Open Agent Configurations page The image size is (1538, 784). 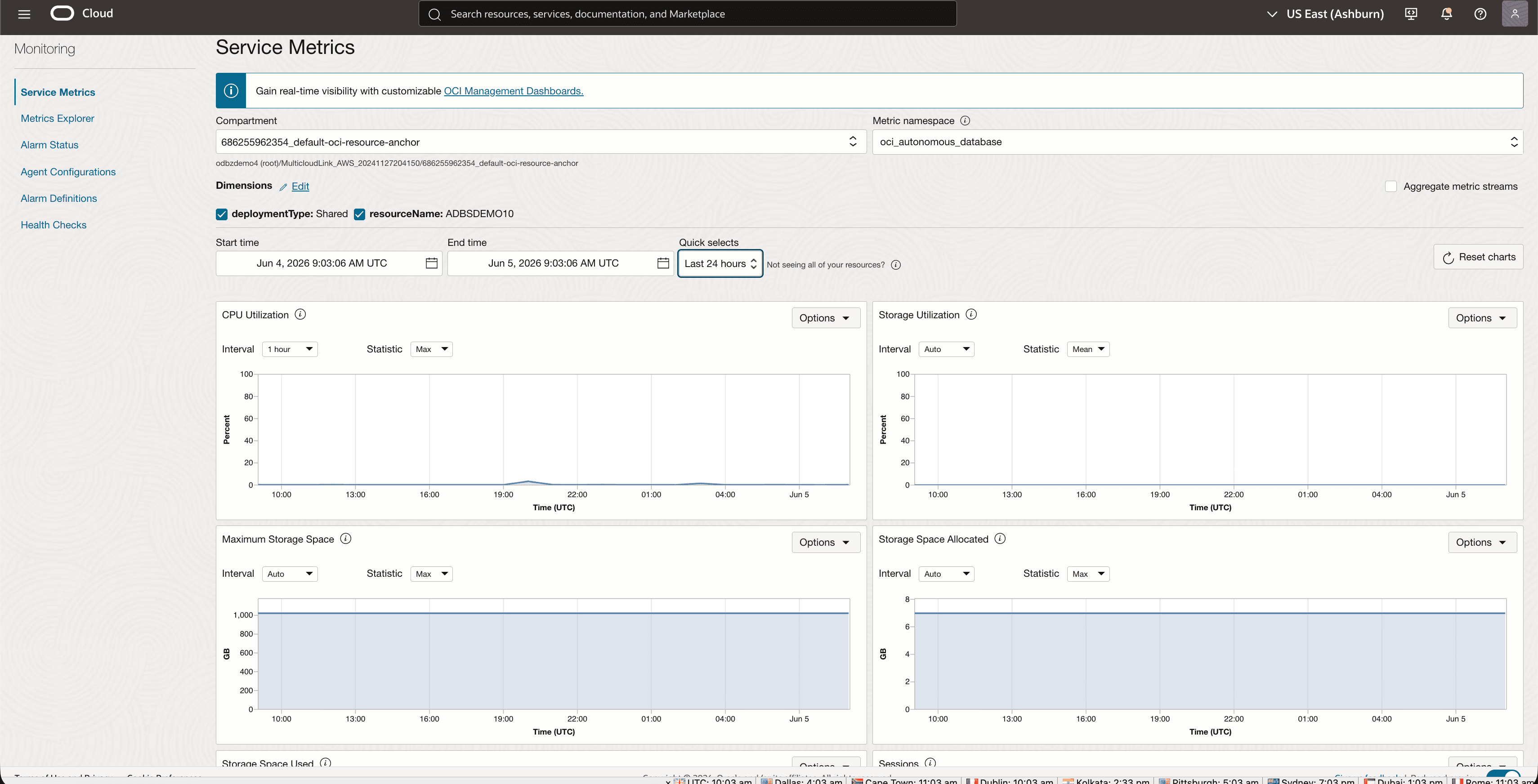coord(68,172)
